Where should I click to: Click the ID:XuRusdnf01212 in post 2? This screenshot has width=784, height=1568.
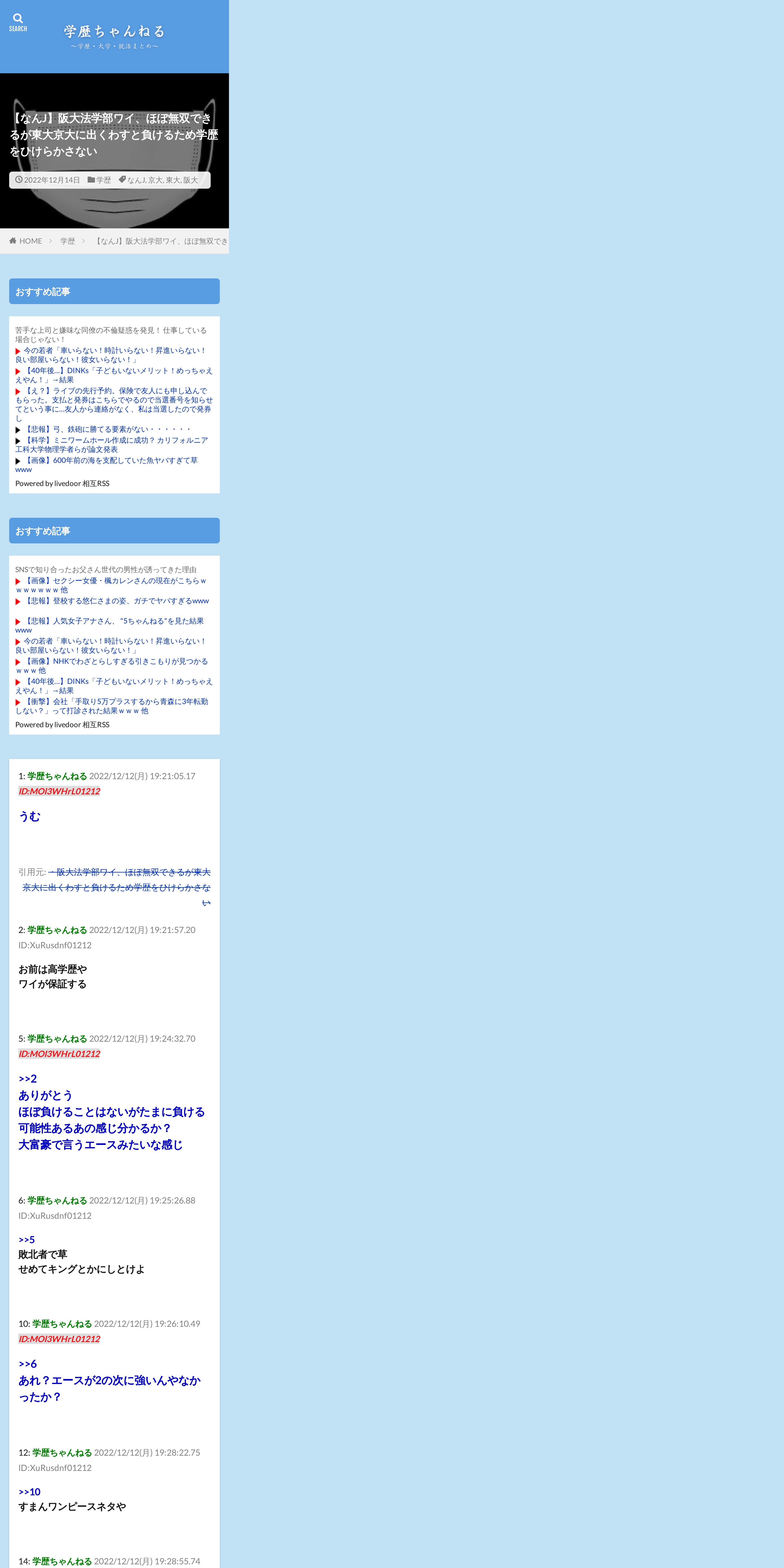coord(55,945)
